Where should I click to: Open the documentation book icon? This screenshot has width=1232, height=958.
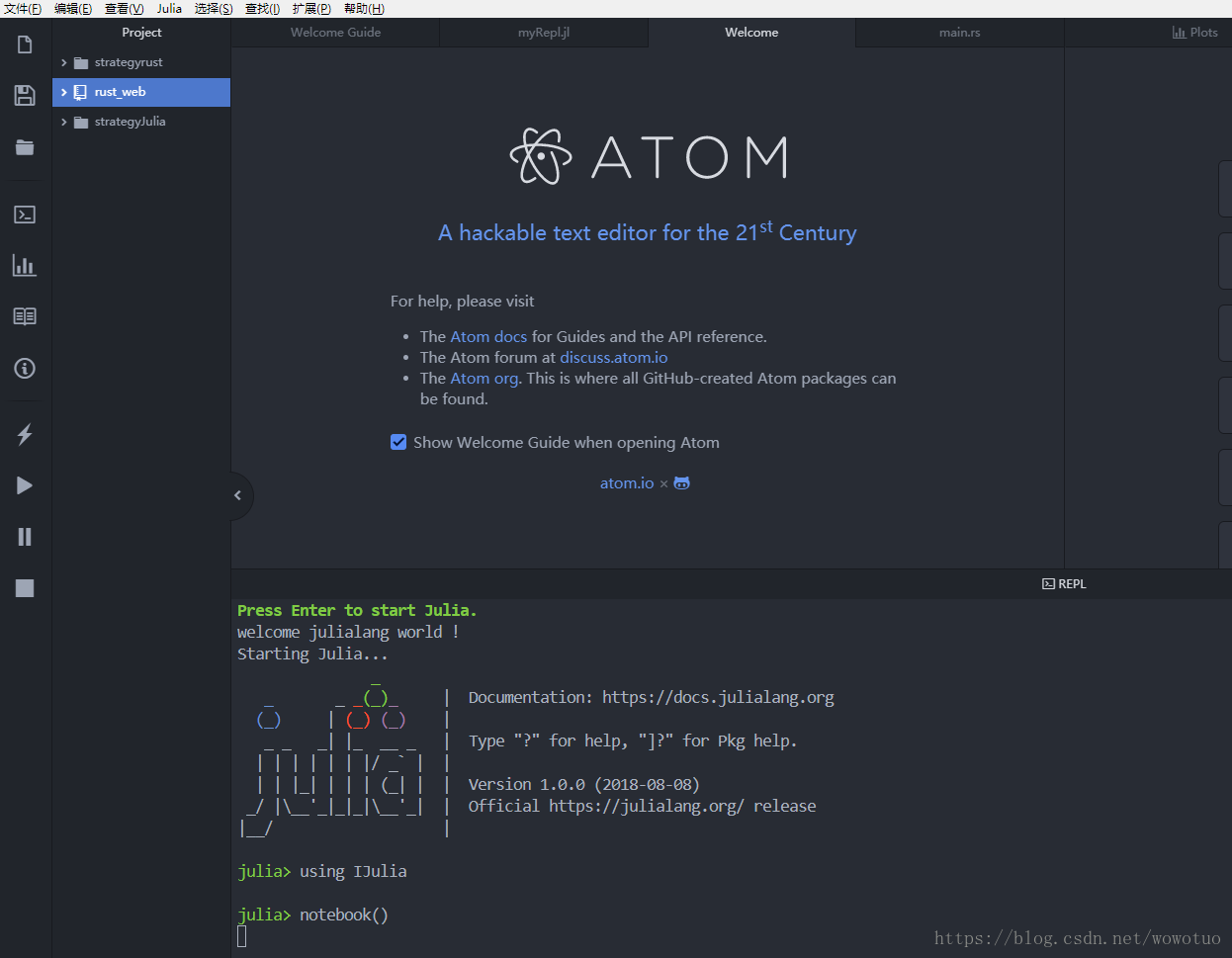coord(25,316)
